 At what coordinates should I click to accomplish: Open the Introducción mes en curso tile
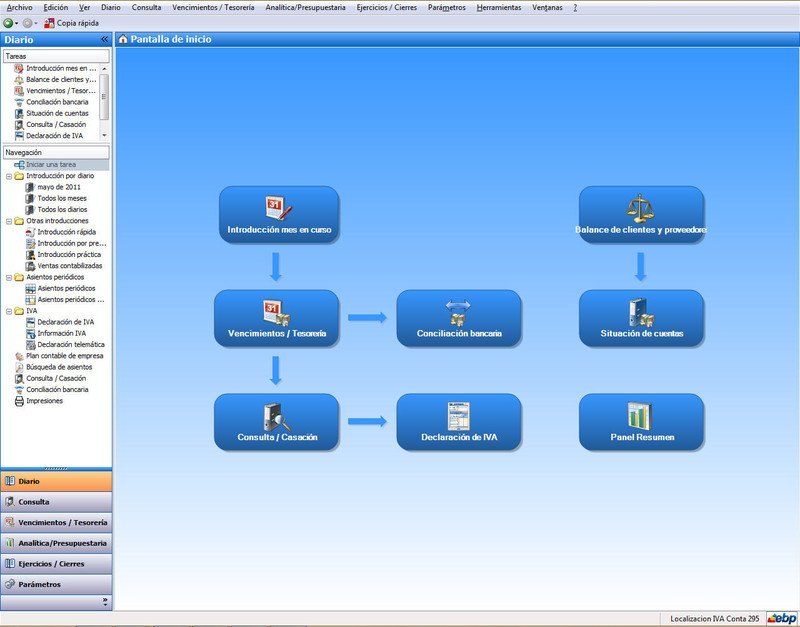[x=279, y=216]
